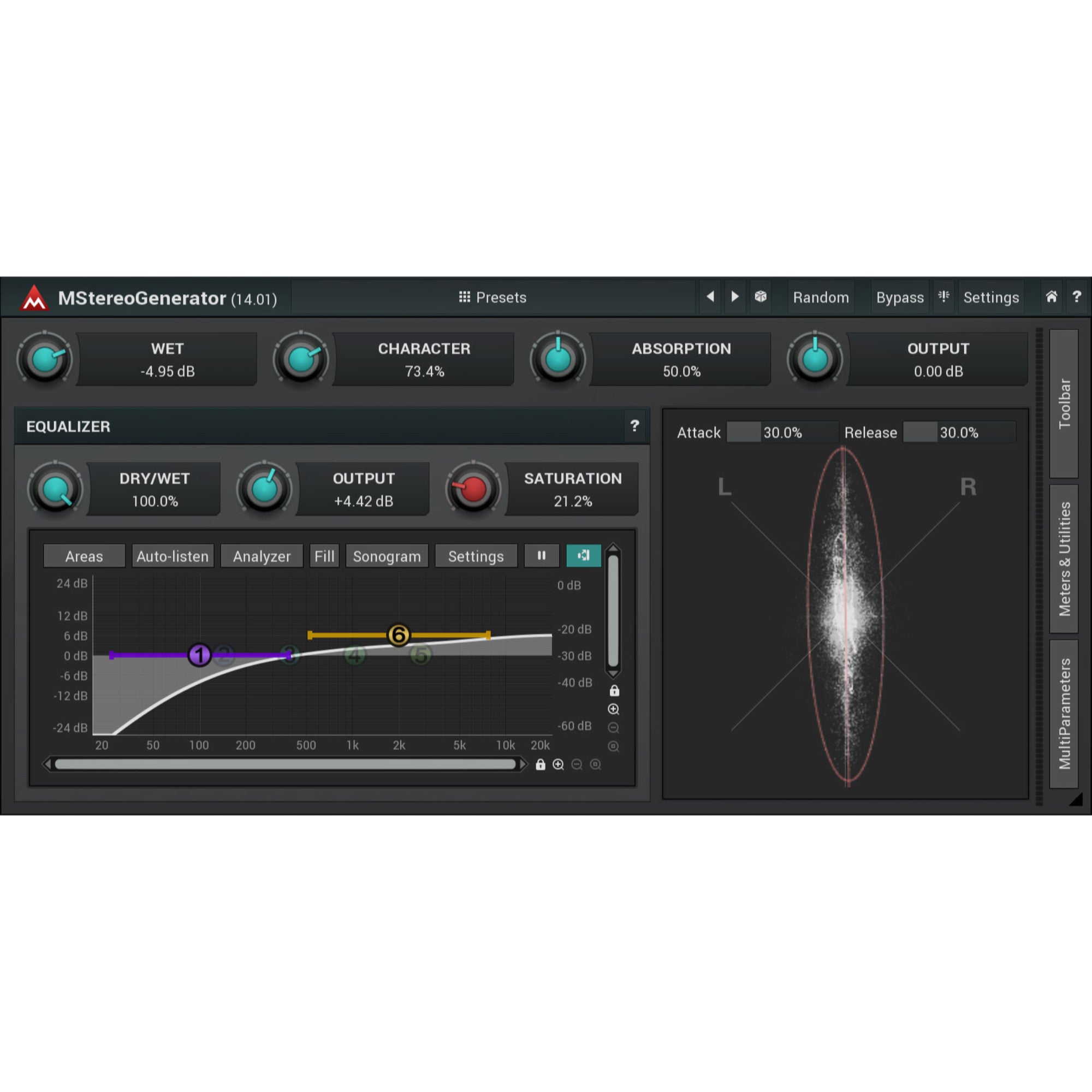This screenshot has height=1092, width=1092.
Task: Click the WET value field -4.95 dB
Action: [x=167, y=359]
